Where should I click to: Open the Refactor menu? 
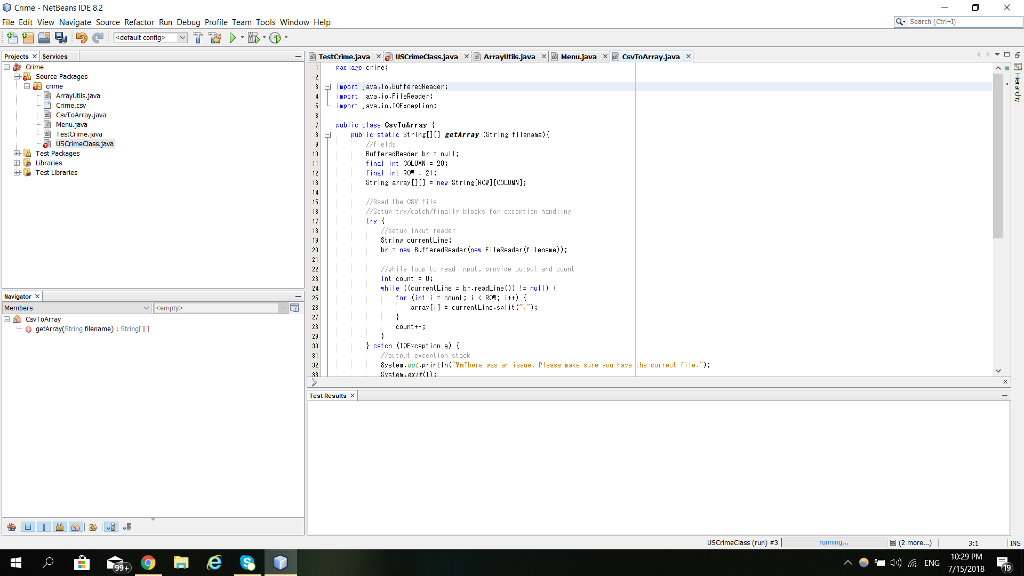pyautogui.click(x=139, y=22)
